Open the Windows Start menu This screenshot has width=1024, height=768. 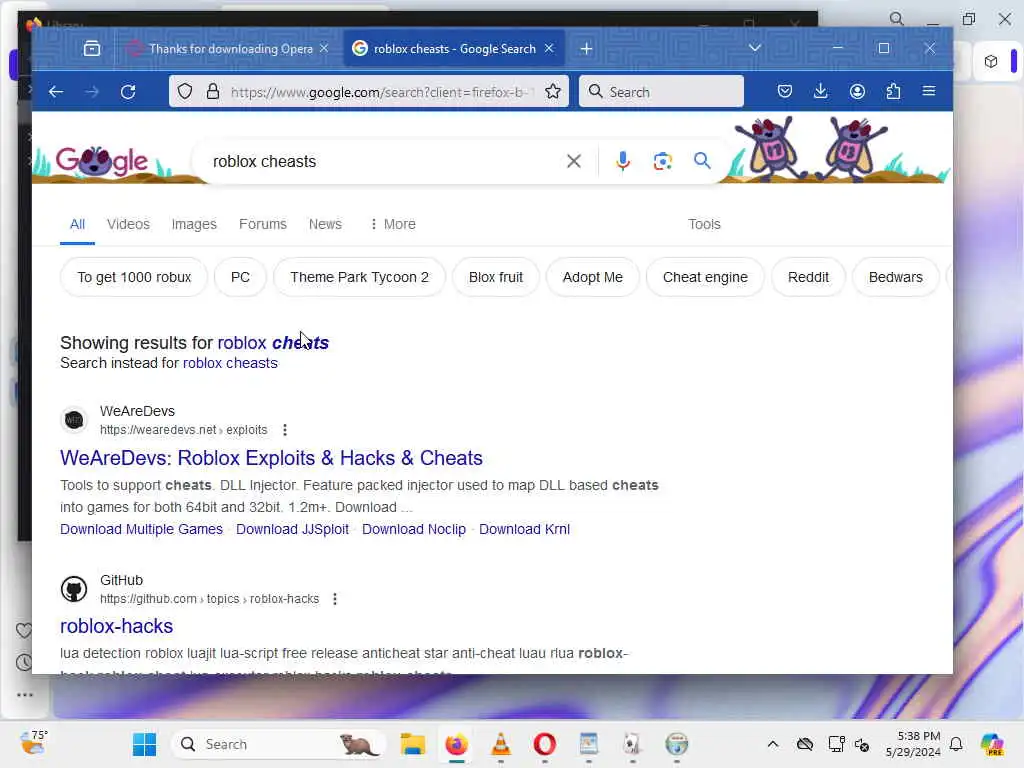144,744
